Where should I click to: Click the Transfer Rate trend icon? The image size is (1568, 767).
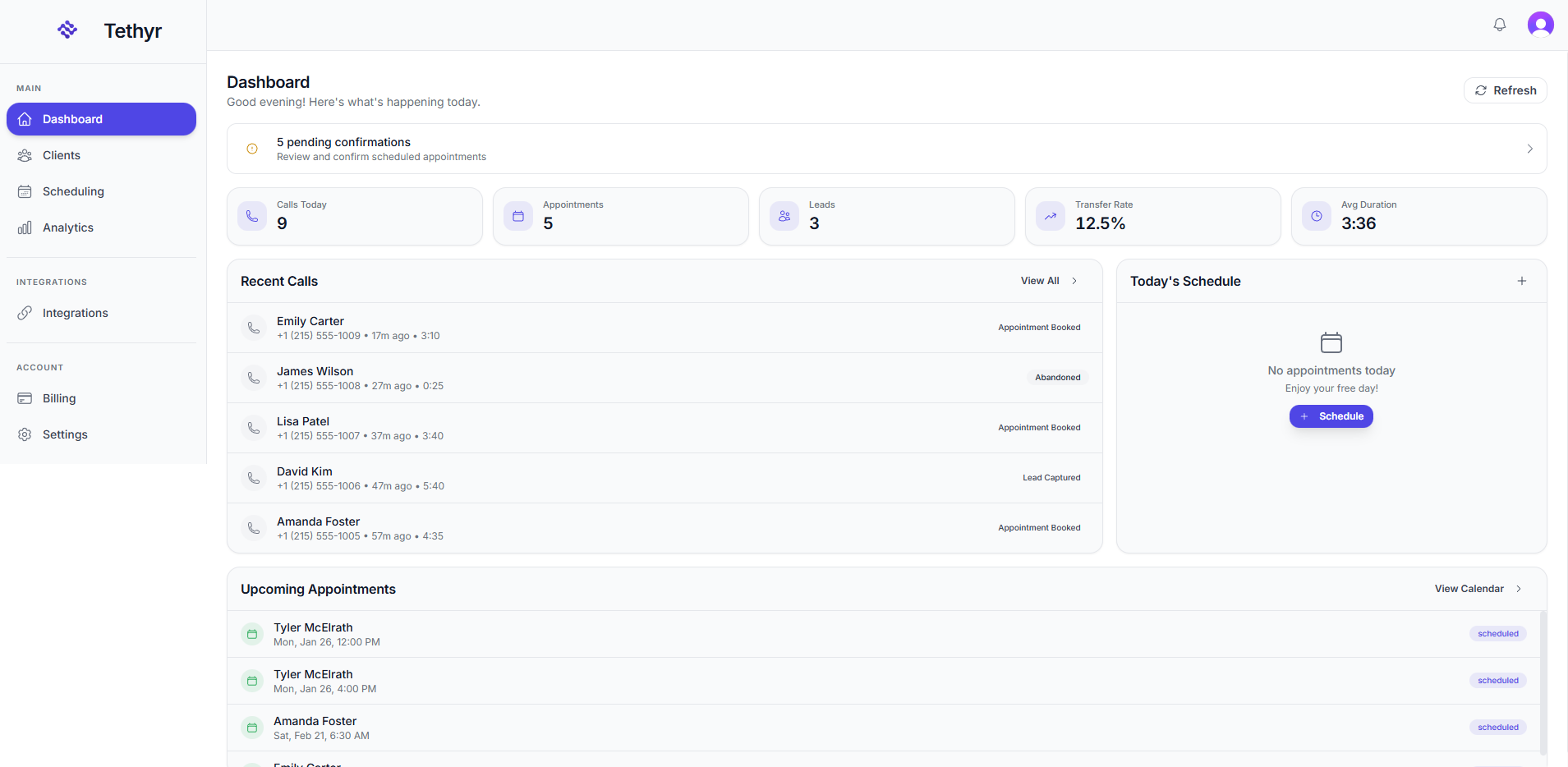[1050, 216]
